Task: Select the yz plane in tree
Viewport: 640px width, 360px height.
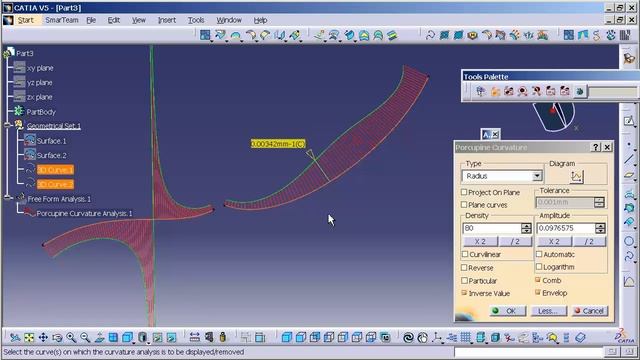Action: (x=39, y=82)
